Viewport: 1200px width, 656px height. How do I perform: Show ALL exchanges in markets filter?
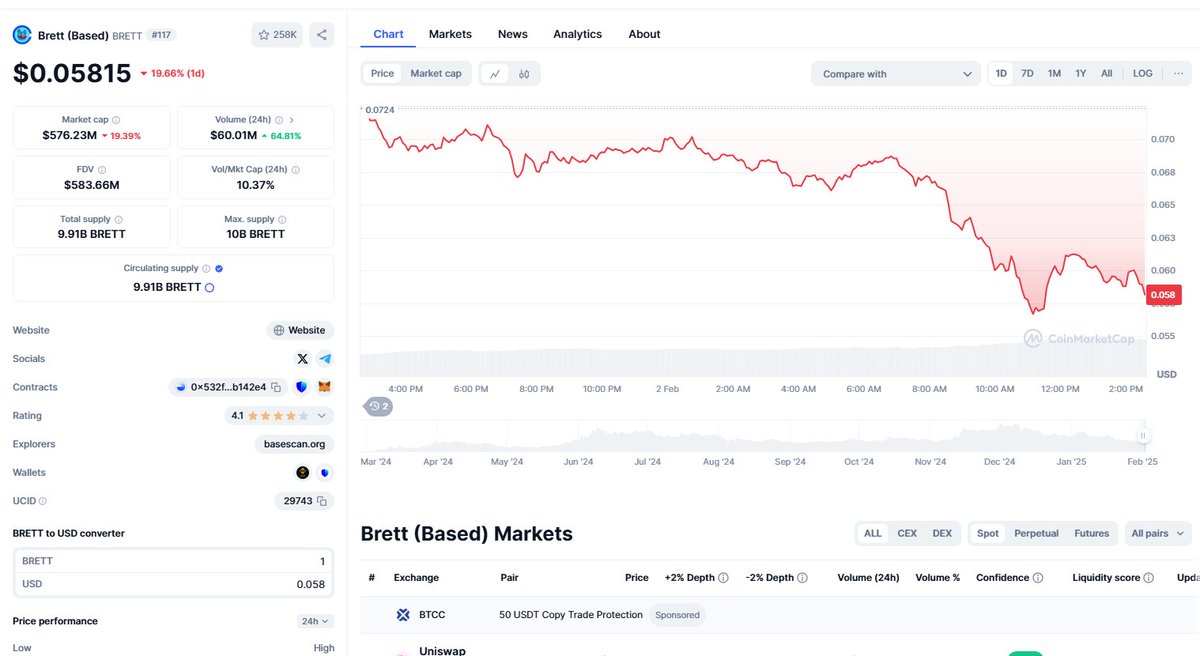pos(873,534)
